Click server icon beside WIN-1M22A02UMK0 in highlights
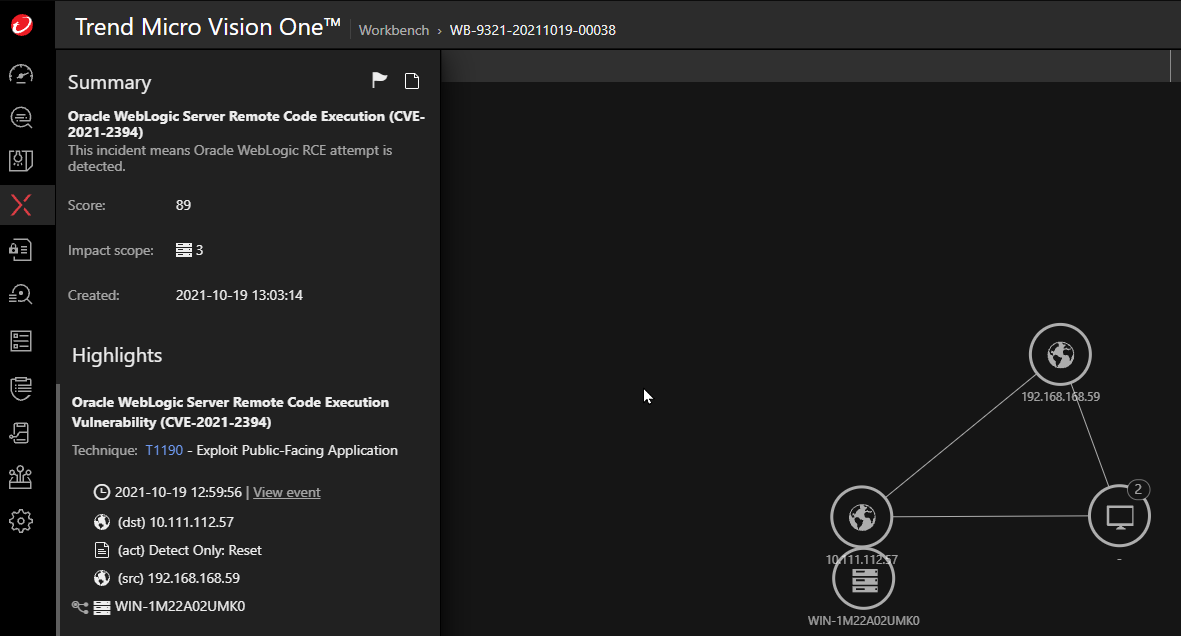The height and width of the screenshot is (636, 1181). (102, 607)
